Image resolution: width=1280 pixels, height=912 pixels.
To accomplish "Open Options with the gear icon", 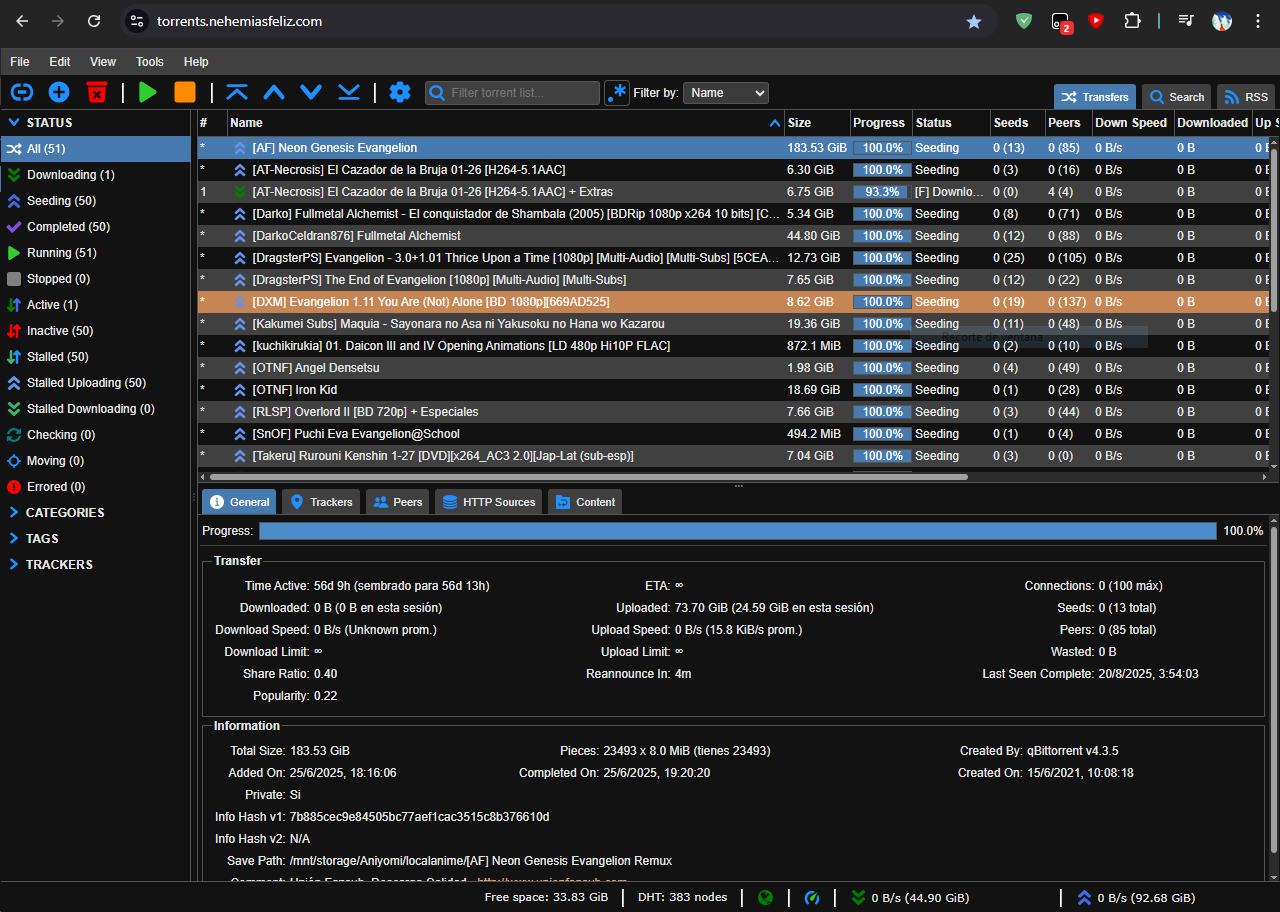I will 400,92.
